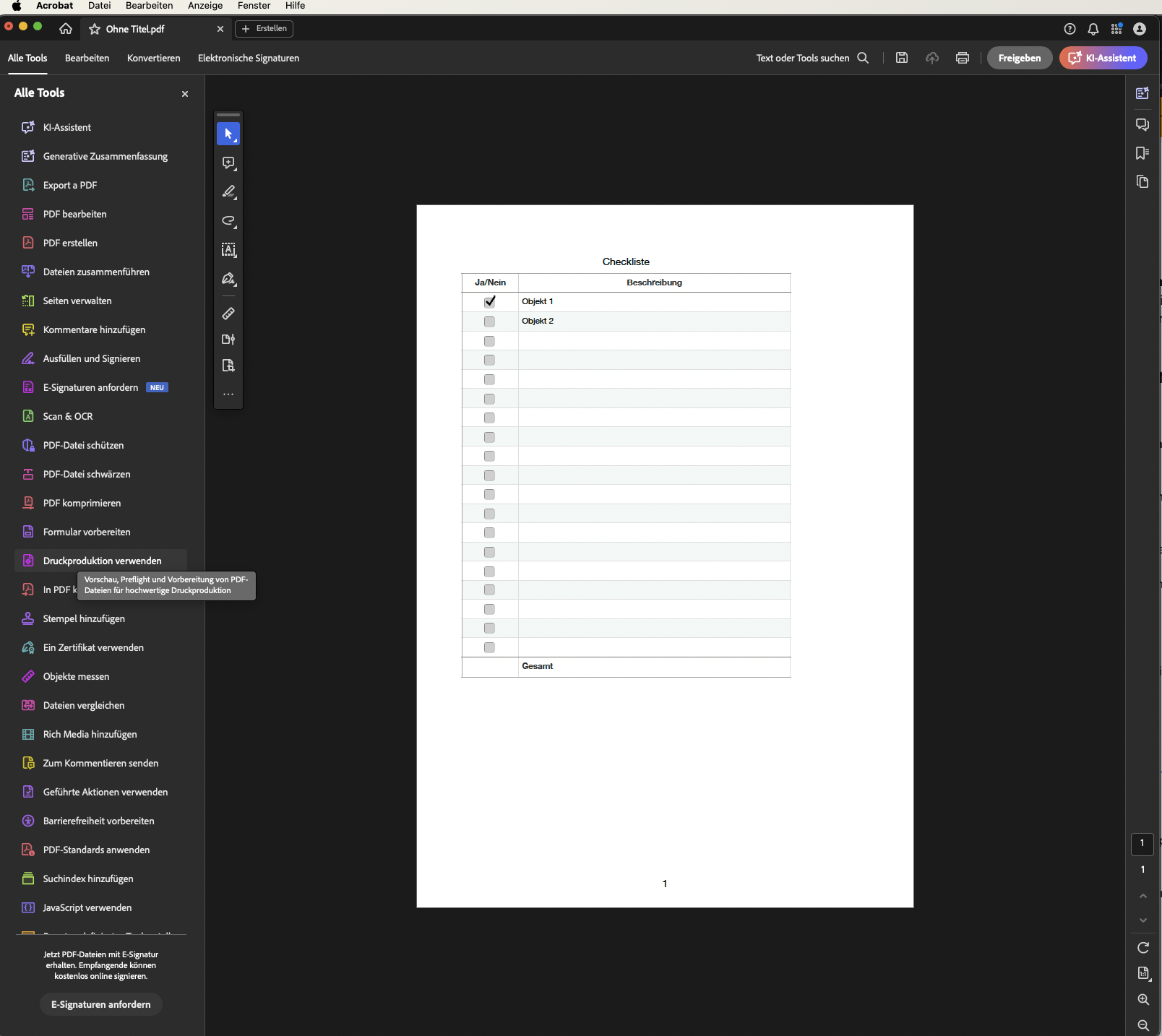Open the Elektronische Signaturen tab
The width and height of the screenshot is (1162, 1036).
pos(249,58)
